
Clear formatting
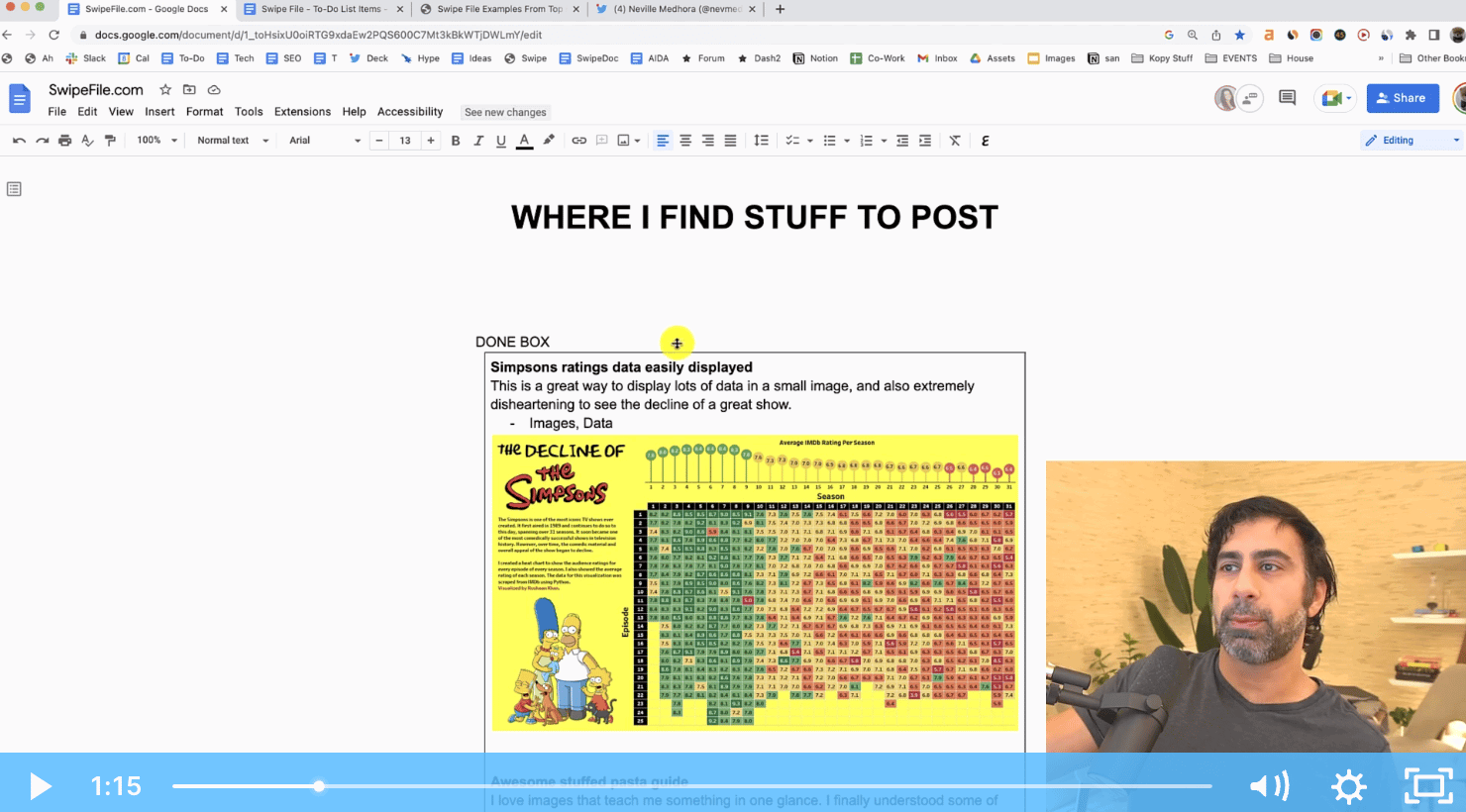point(955,141)
